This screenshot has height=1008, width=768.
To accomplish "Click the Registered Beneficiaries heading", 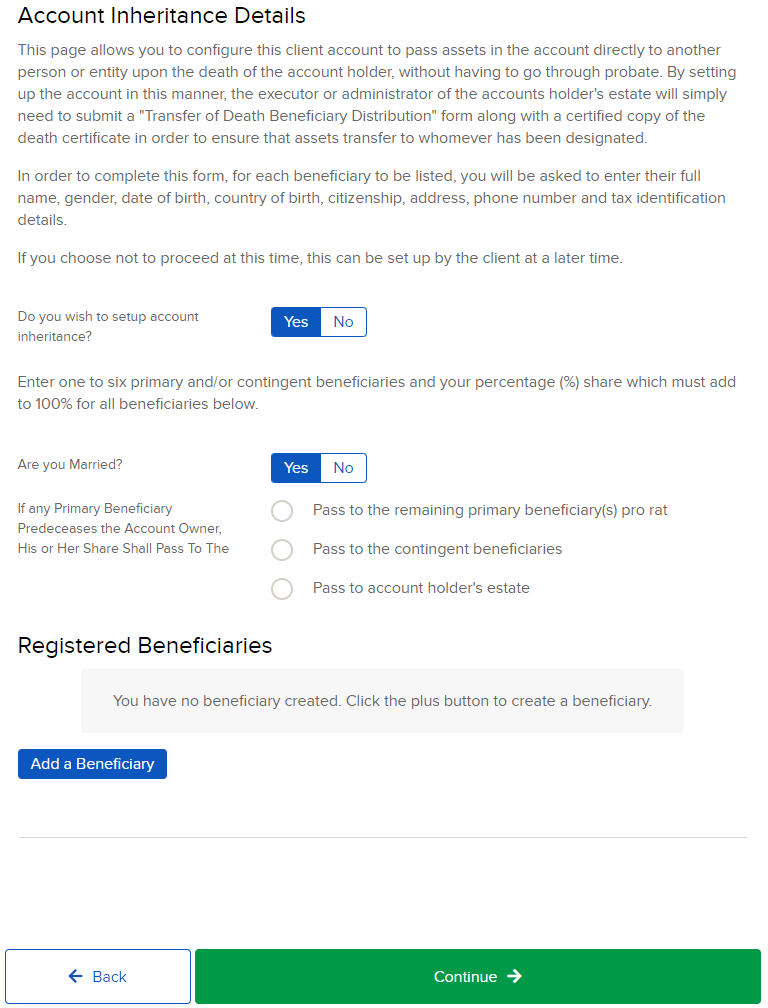I will tap(144, 645).
